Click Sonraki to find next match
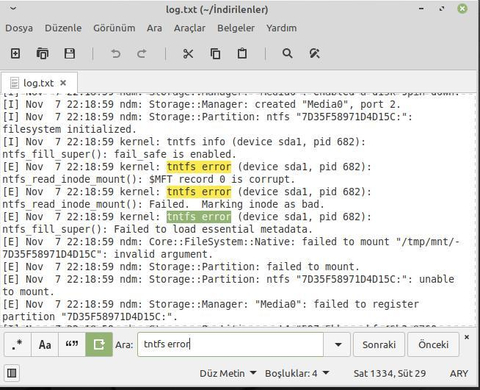The image size is (480, 390). (379, 344)
